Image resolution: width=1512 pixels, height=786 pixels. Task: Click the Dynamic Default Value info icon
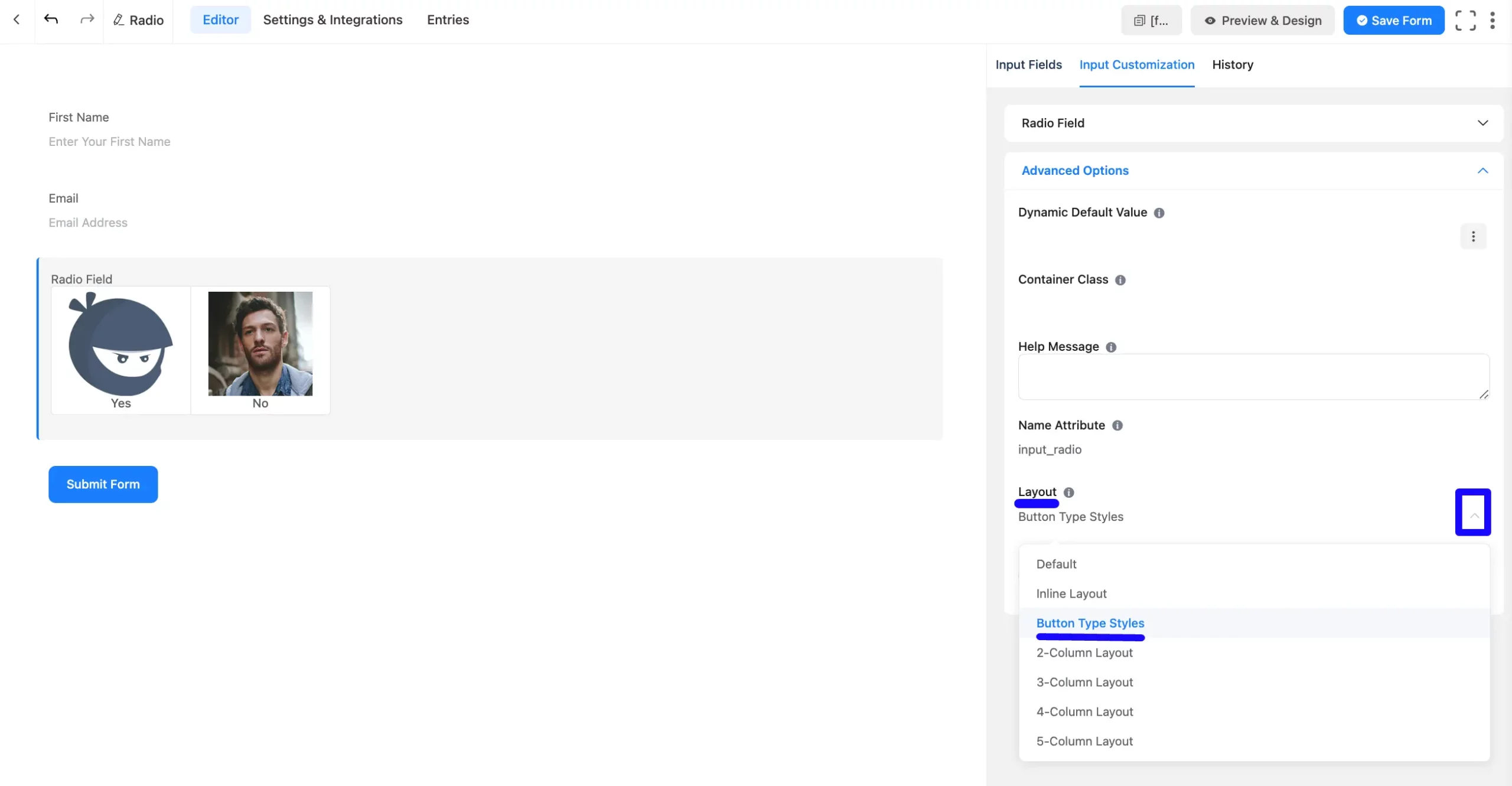pyautogui.click(x=1159, y=213)
